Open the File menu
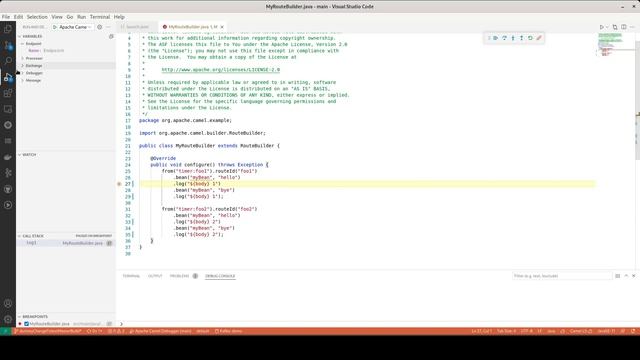Viewport: 640px width, 360px height. point(6,17)
